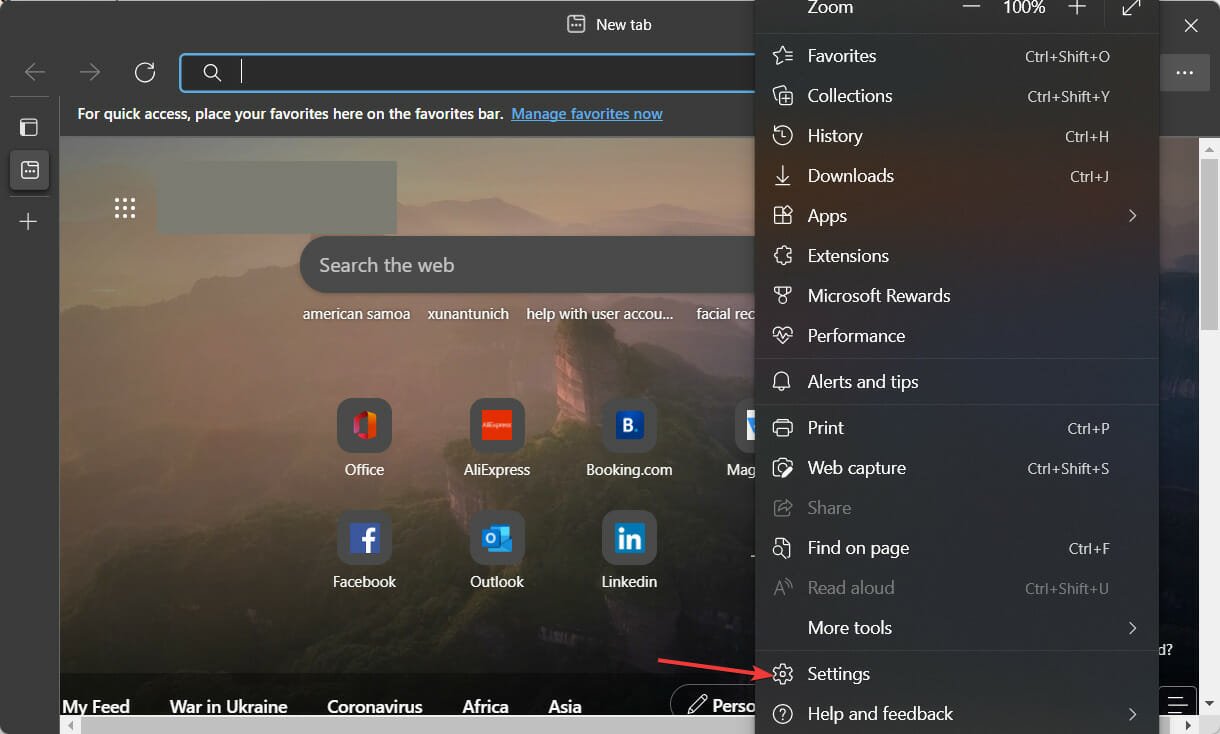
Task: Select the Print menu entry
Action: point(828,427)
